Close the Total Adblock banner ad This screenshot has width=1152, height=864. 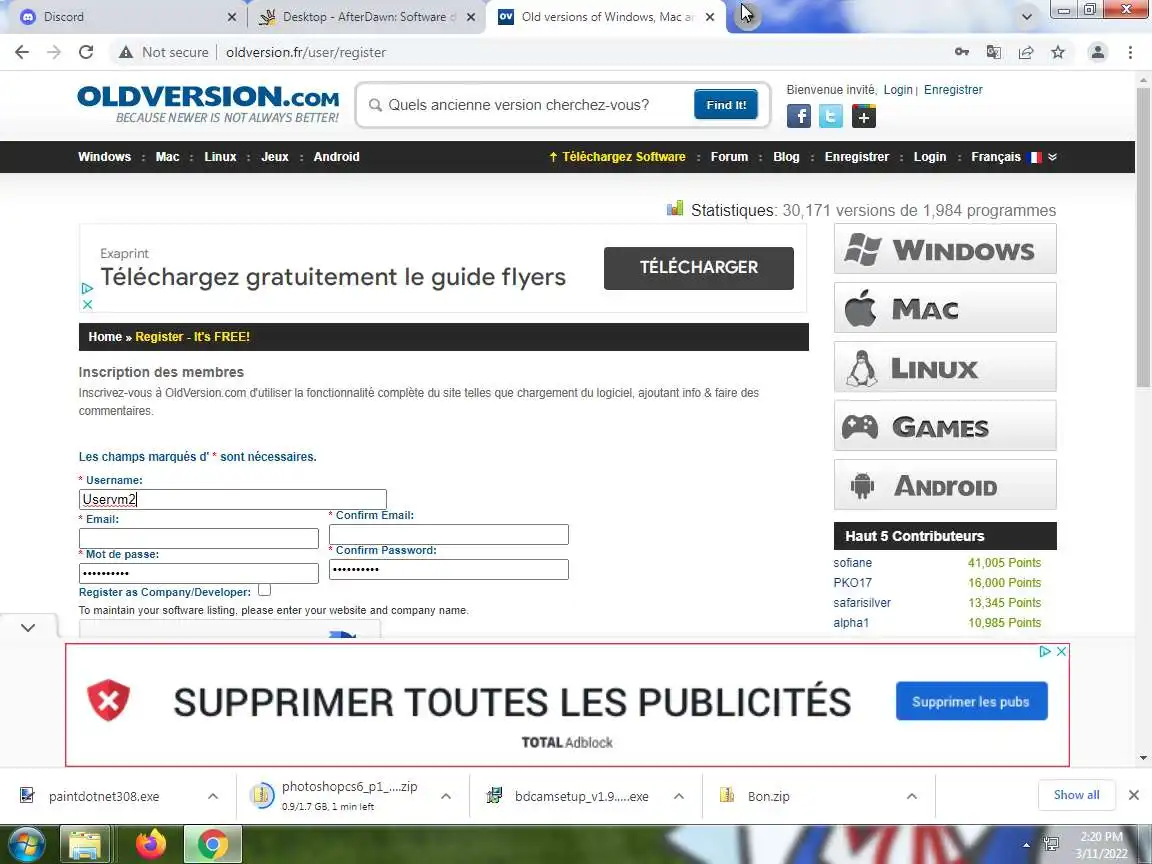1061,652
